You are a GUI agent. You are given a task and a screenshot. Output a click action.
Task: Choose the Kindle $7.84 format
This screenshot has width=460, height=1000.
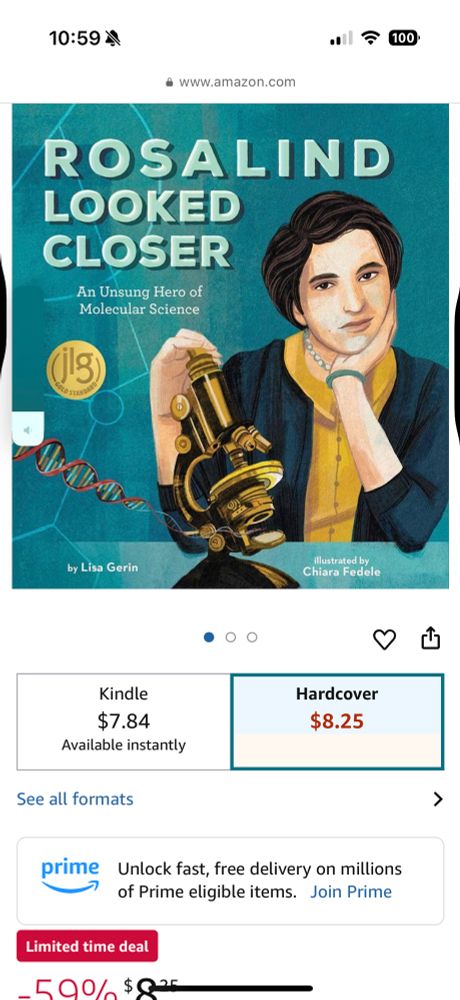124,721
